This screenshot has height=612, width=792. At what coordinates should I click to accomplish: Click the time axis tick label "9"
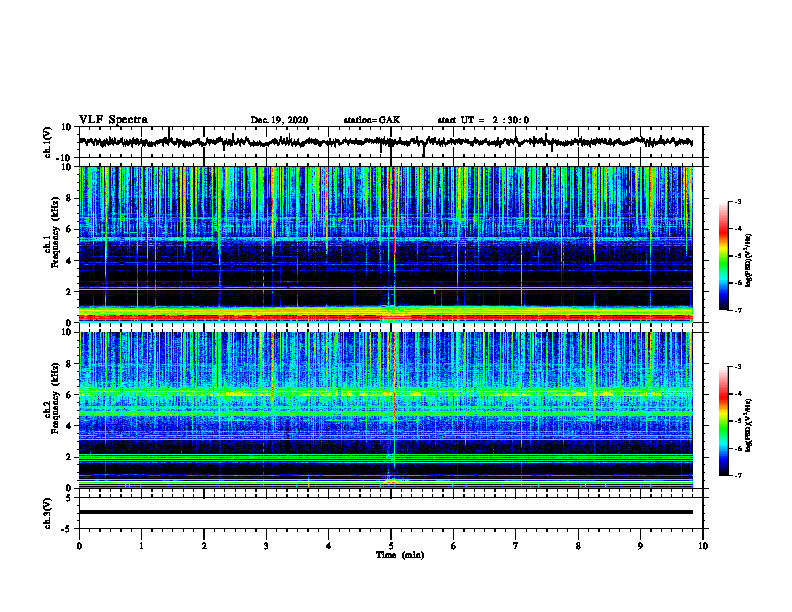(640, 546)
